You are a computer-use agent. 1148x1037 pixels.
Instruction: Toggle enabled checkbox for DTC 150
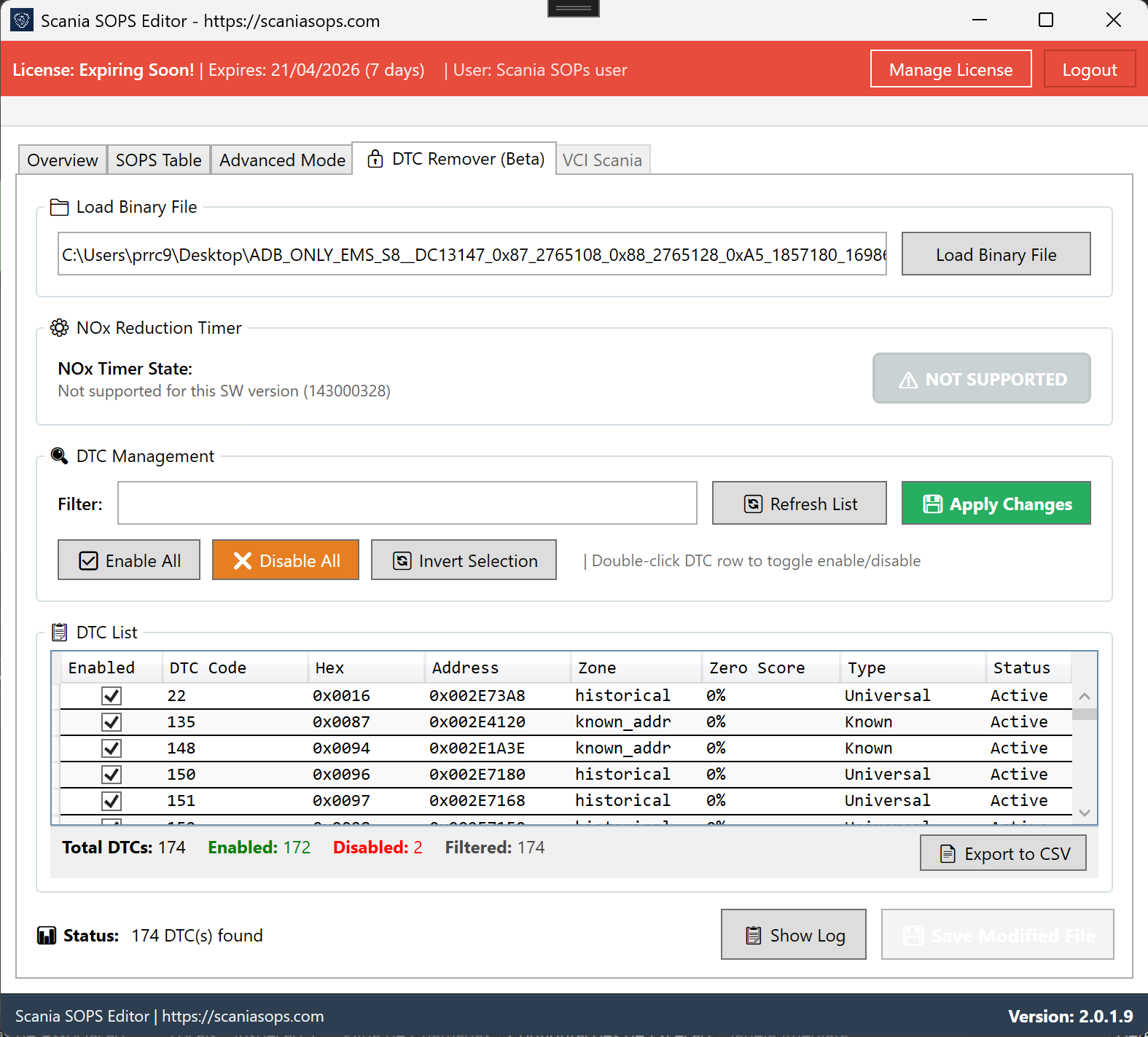(x=112, y=775)
